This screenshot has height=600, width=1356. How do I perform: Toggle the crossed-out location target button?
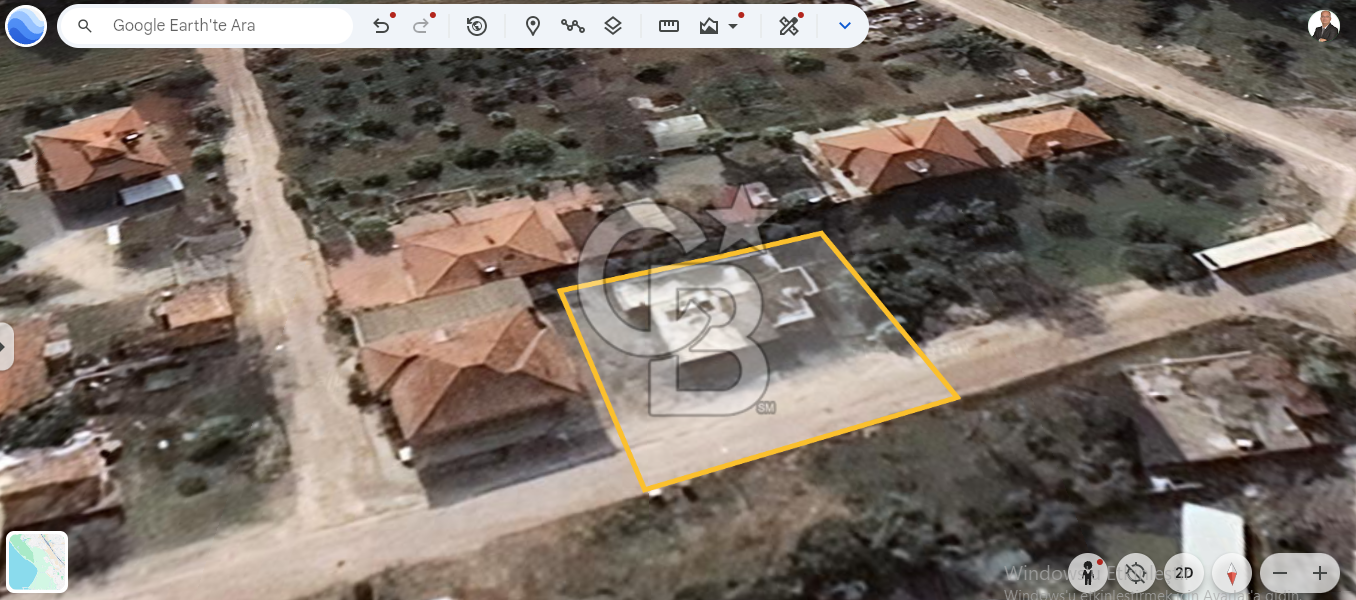(1135, 573)
